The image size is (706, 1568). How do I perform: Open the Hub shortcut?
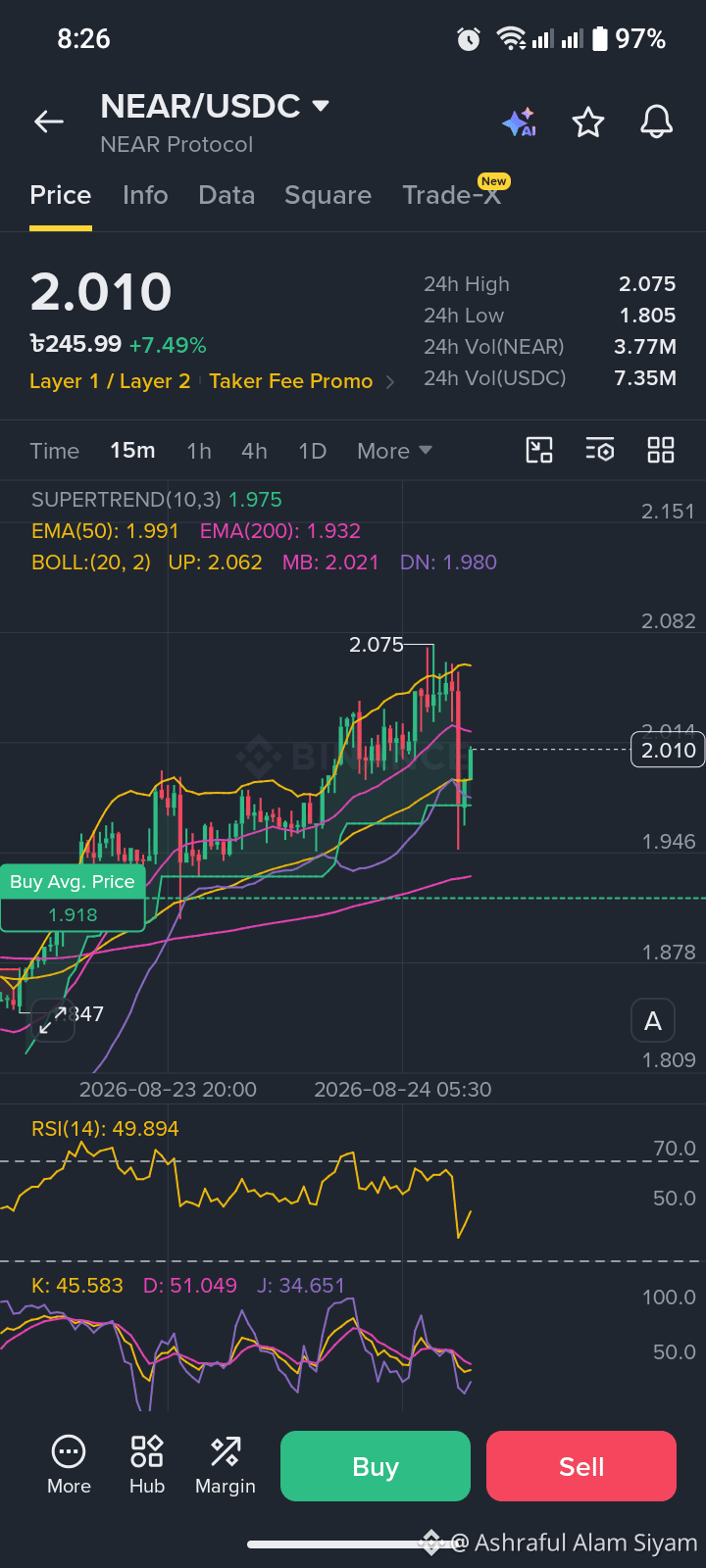click(x=147, y=1466)
